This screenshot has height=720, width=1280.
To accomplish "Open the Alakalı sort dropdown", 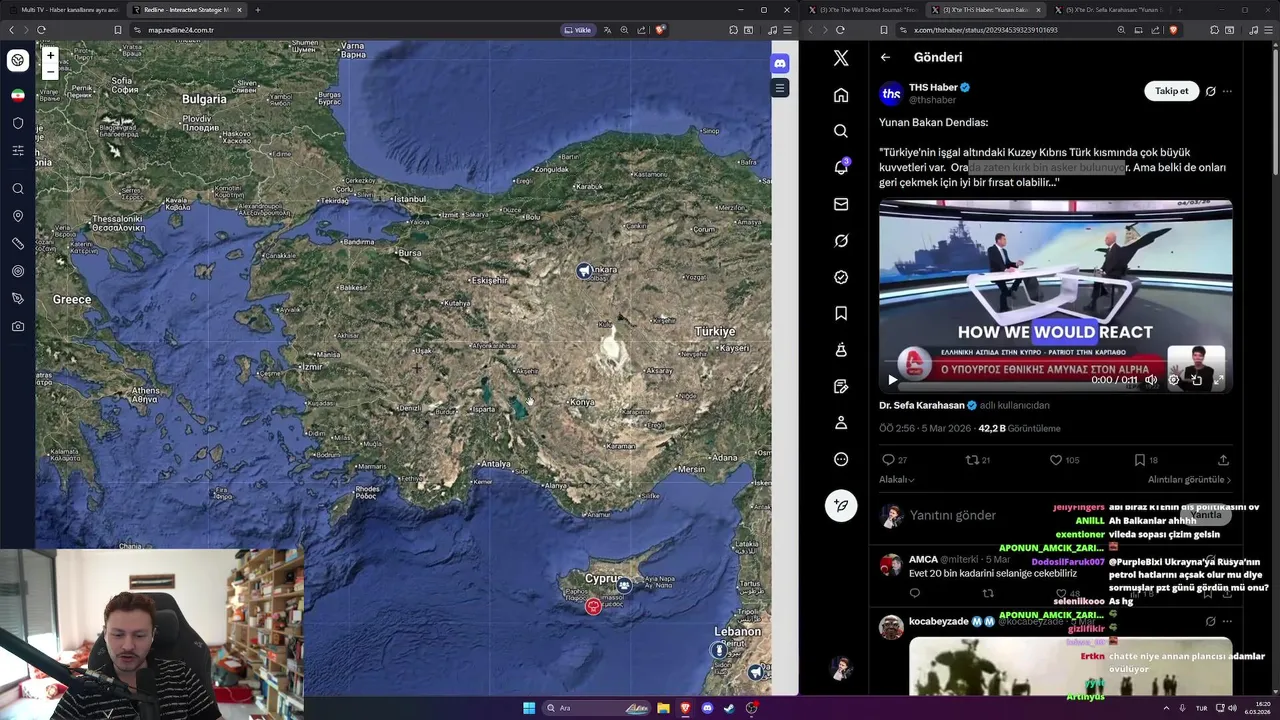I will coord(897,480).
